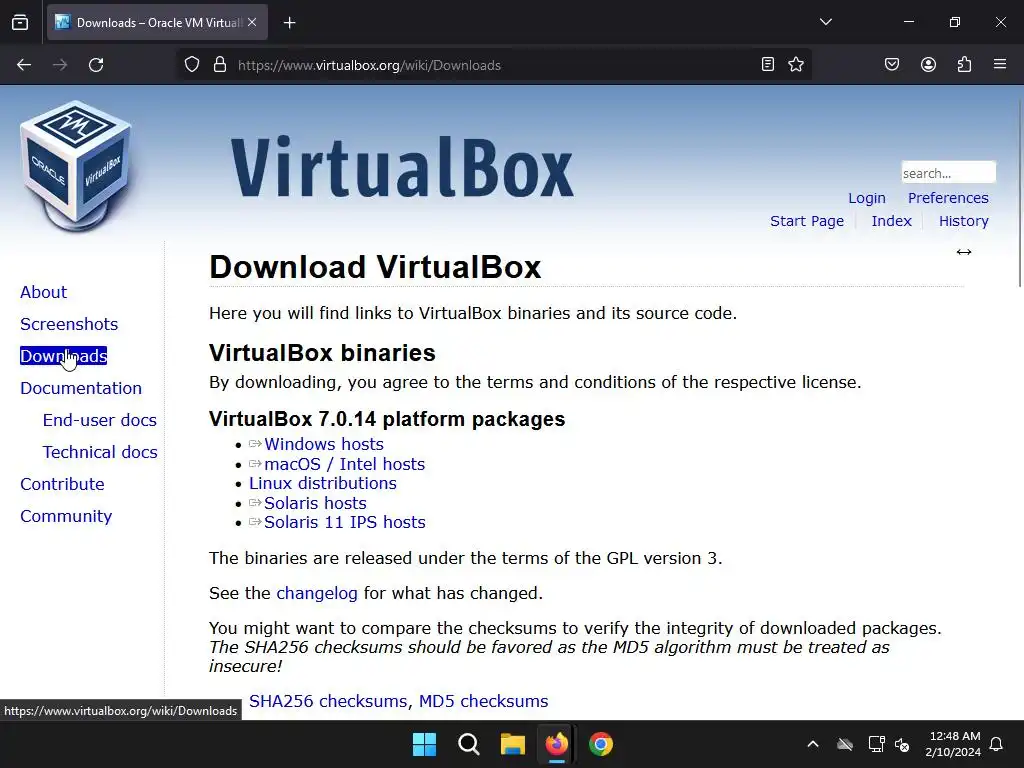Go back with the back arrow

[x=24, y=65]
